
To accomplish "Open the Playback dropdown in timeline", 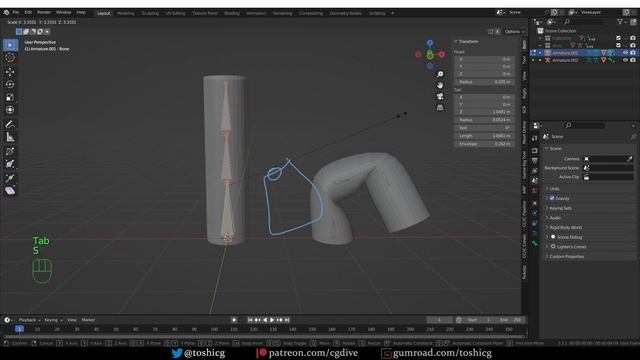I will (29, 320).
